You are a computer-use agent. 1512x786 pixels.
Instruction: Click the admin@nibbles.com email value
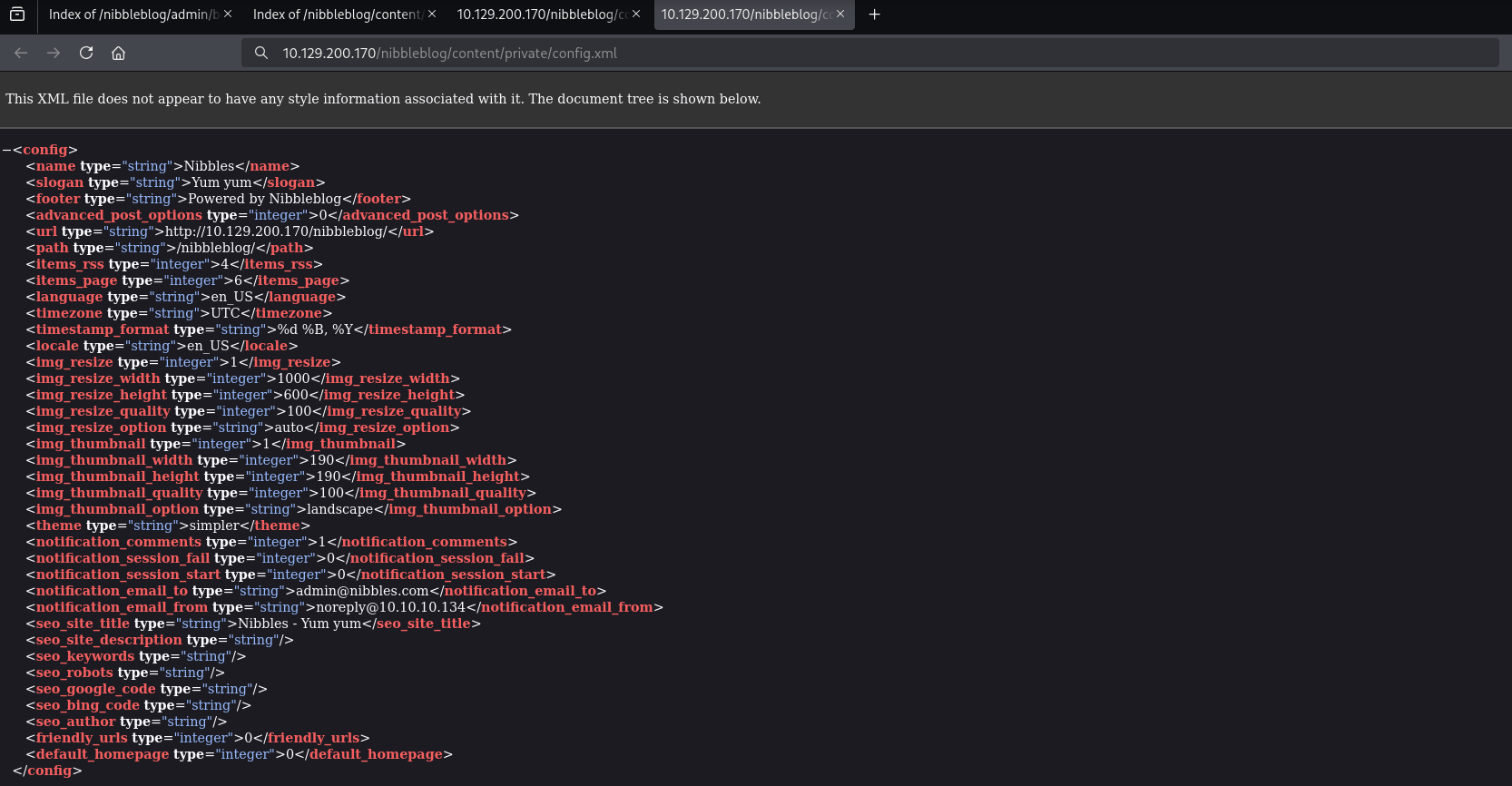coord(362,591)
